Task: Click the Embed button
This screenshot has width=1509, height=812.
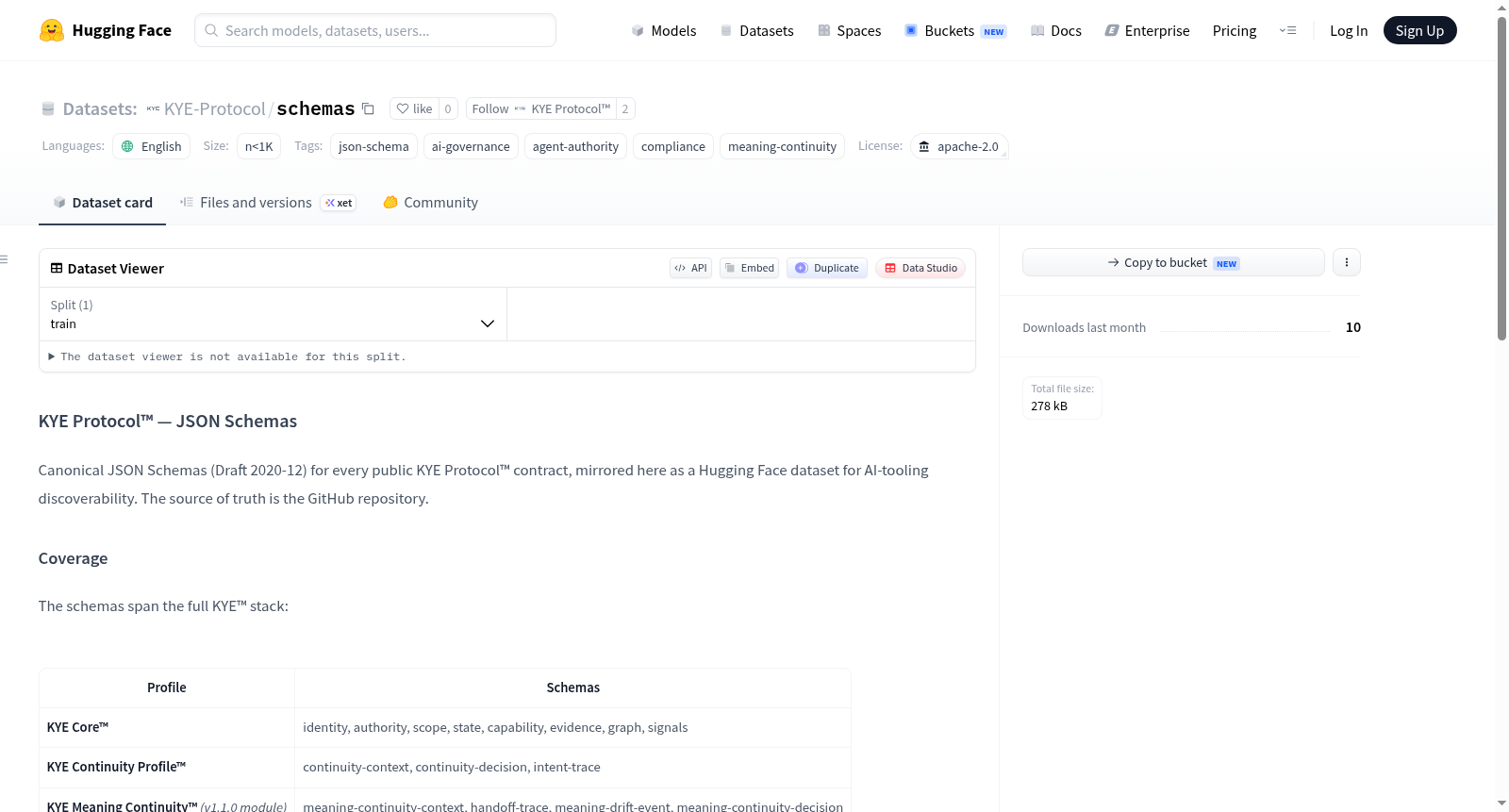Action: pyautogui.click(x=750, y=268)
